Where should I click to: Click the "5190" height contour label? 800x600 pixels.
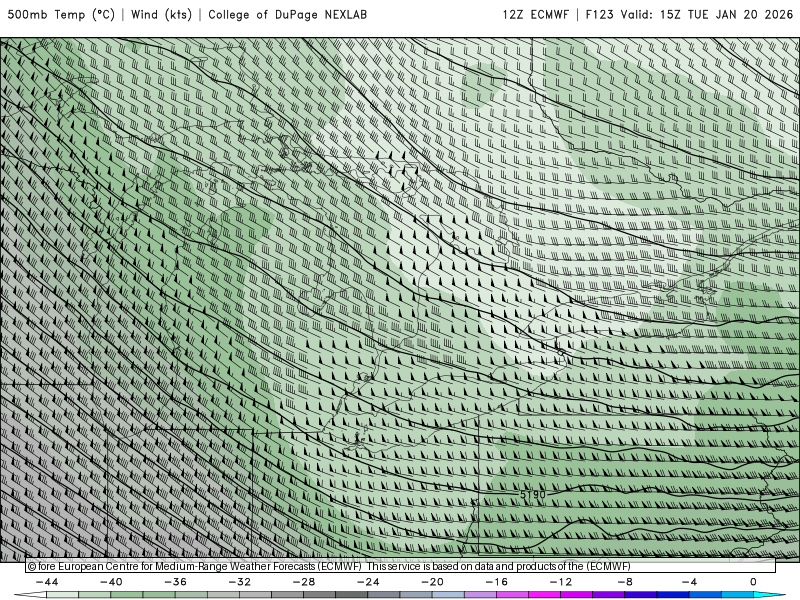tap(533, 494)
